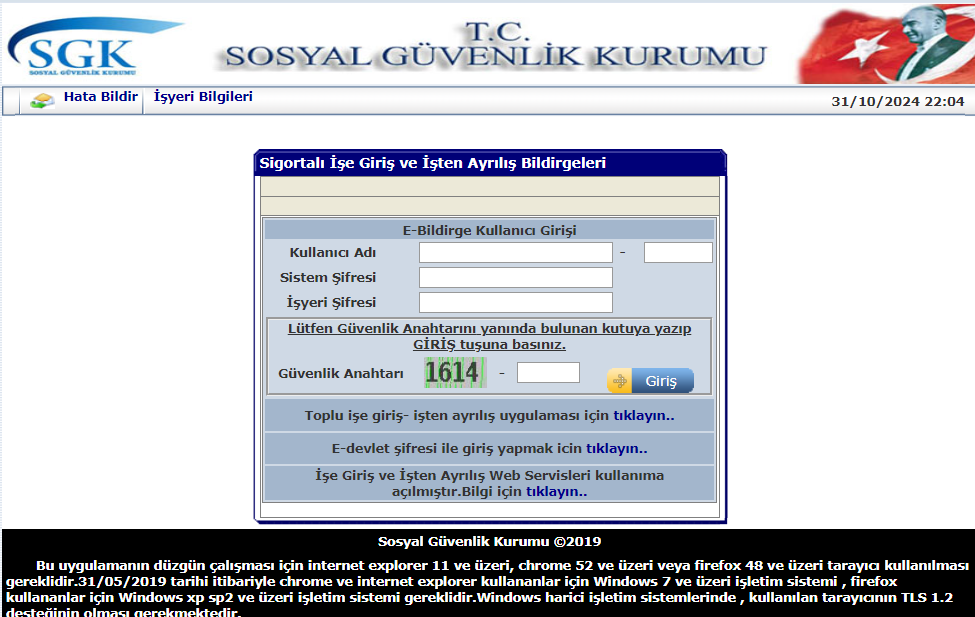Focus the short field after Kullanıcı Adı dash
This screenshot has width=975, height=617.
click(678, 253)
